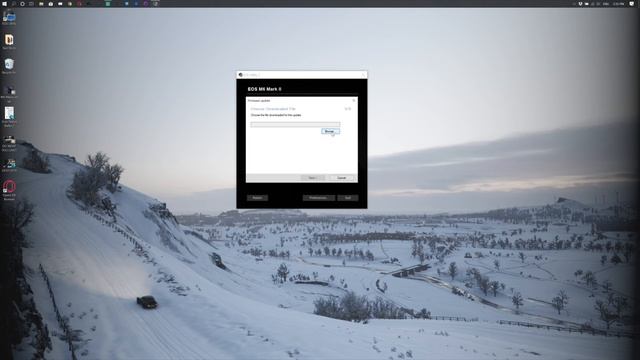This screenshot has height=360, width=640.
Task: Open File Explorer from the taskbar
Action: (x=41, y=4)
